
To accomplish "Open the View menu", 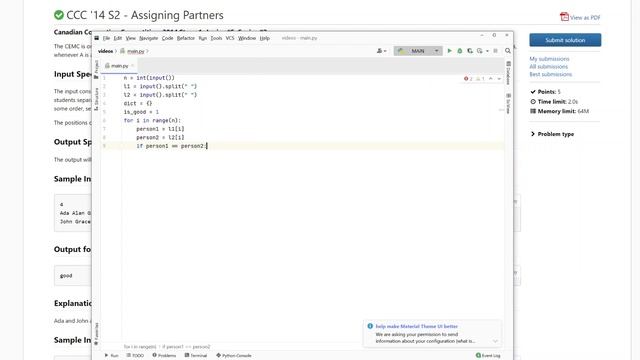I will click(131, 38).
